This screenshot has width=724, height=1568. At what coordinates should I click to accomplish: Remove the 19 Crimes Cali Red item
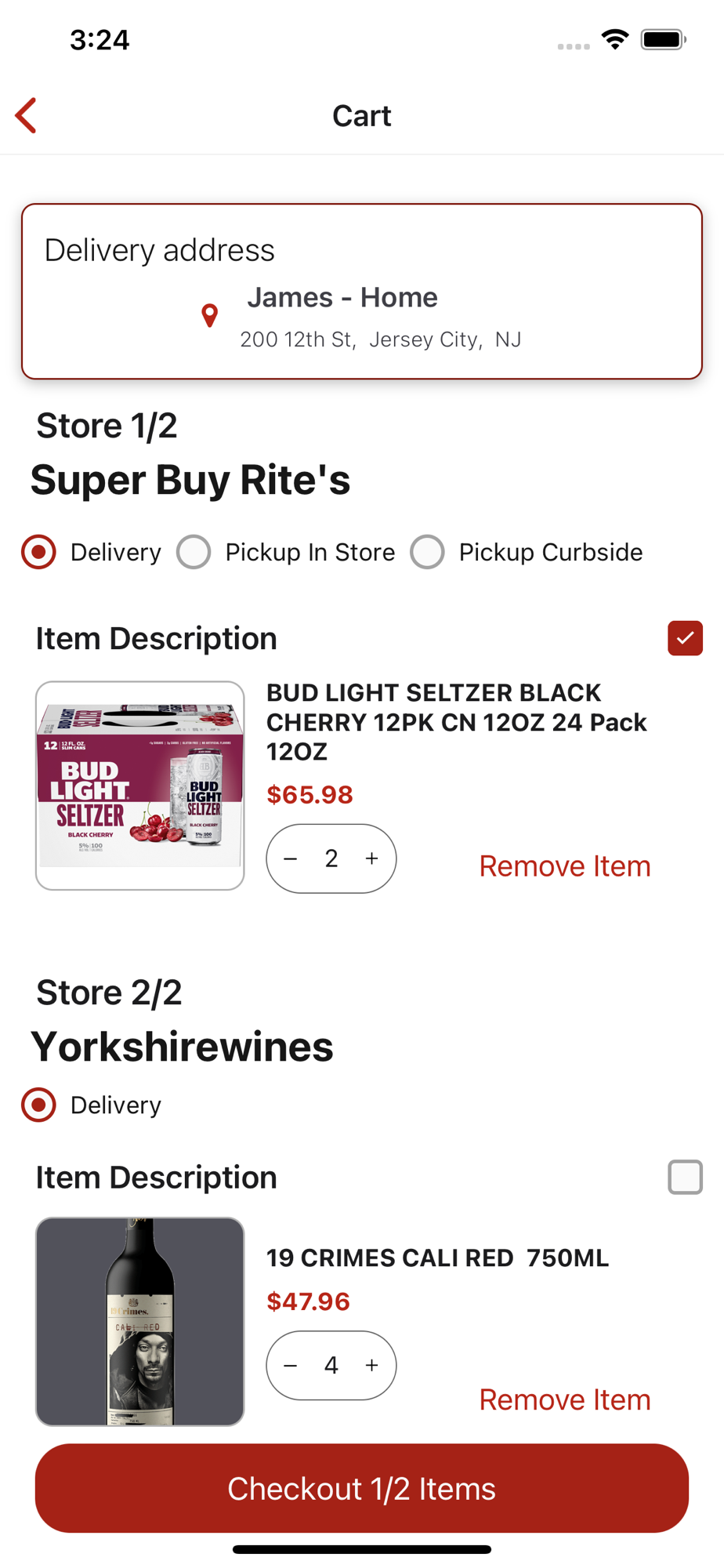564,1399
